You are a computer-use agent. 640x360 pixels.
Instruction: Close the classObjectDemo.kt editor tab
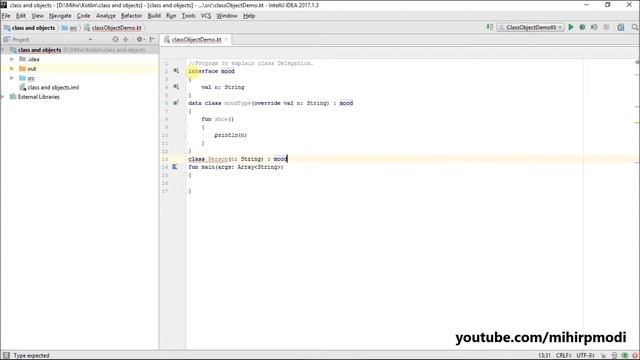(x=226, y=40)
